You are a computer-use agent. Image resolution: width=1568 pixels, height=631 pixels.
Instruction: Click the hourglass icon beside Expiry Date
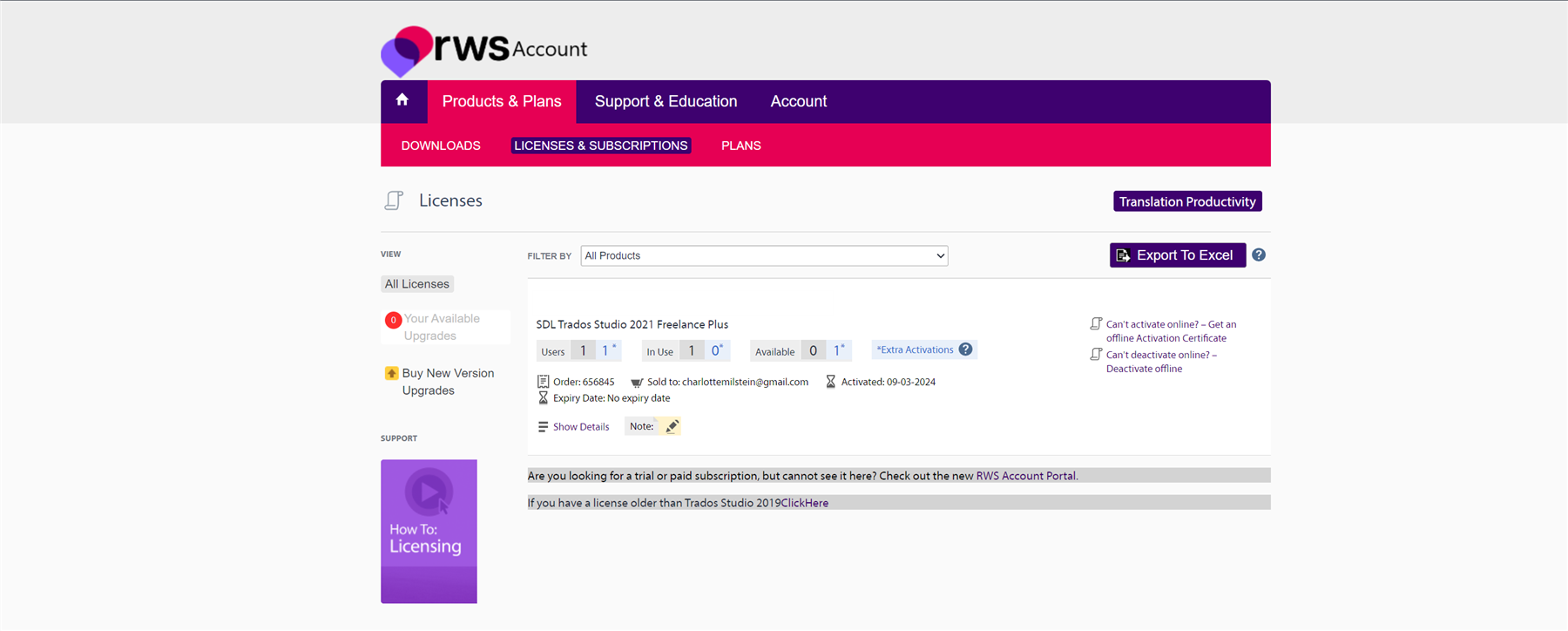[543, 397]
